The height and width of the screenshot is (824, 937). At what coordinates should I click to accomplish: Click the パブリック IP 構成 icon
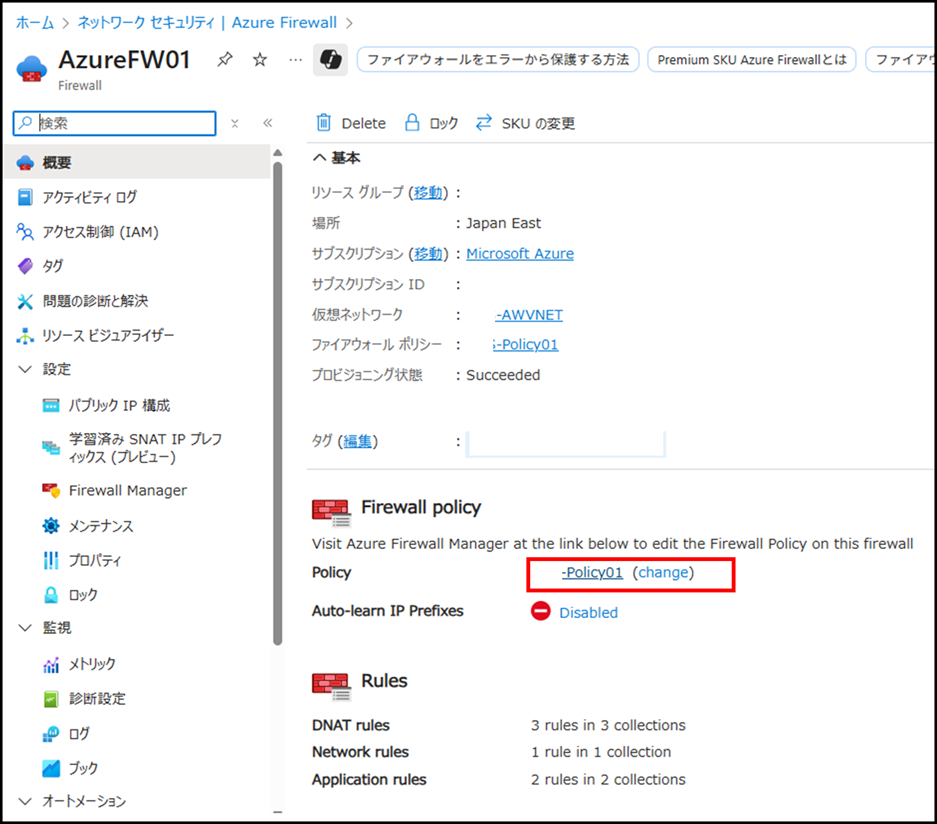[x=51, y=406]
